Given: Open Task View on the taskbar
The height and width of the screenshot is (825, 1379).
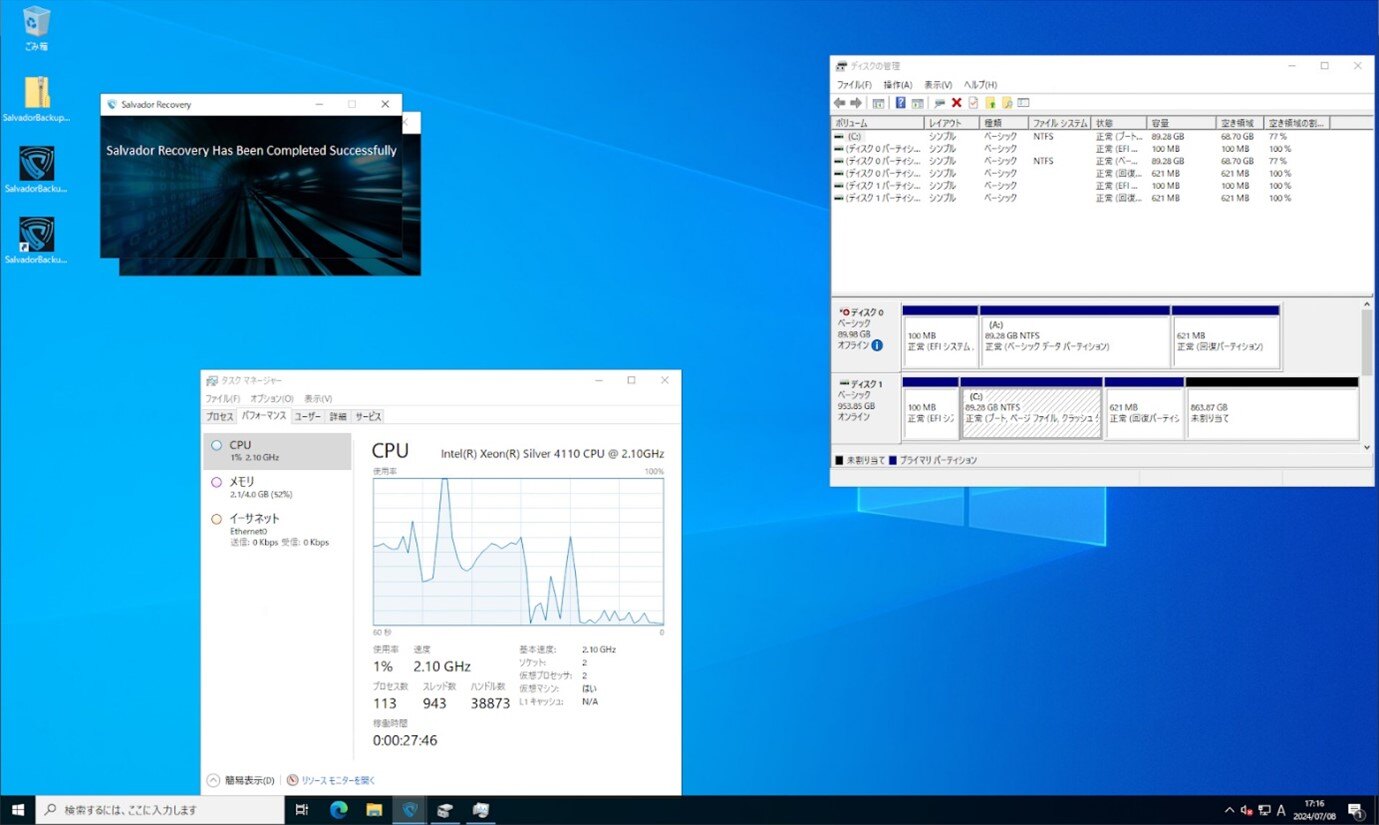Looking at the screenshot, I should click(302, 810).
